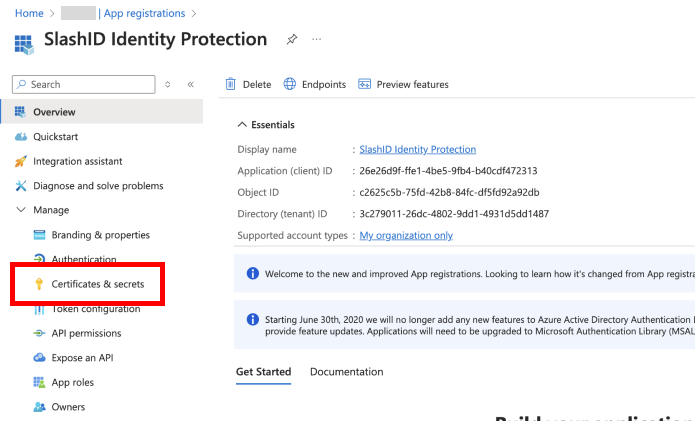
Task: Click the sidebar expand/collapse arrows toggle
Action: click(x=168, y=85)
